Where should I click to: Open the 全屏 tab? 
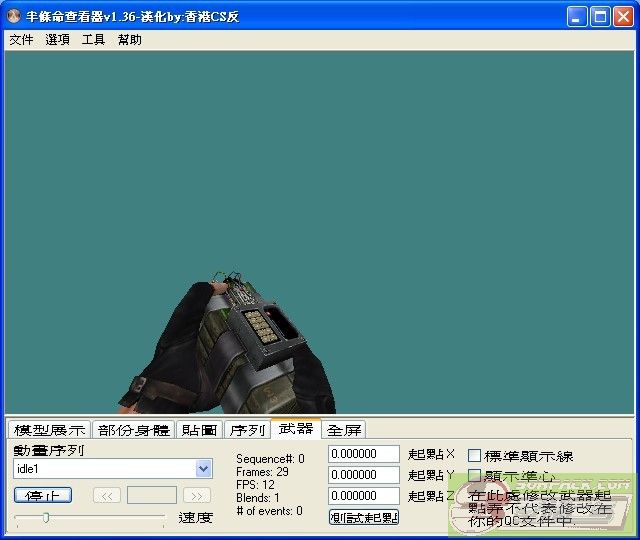click(x=344, y=430)
